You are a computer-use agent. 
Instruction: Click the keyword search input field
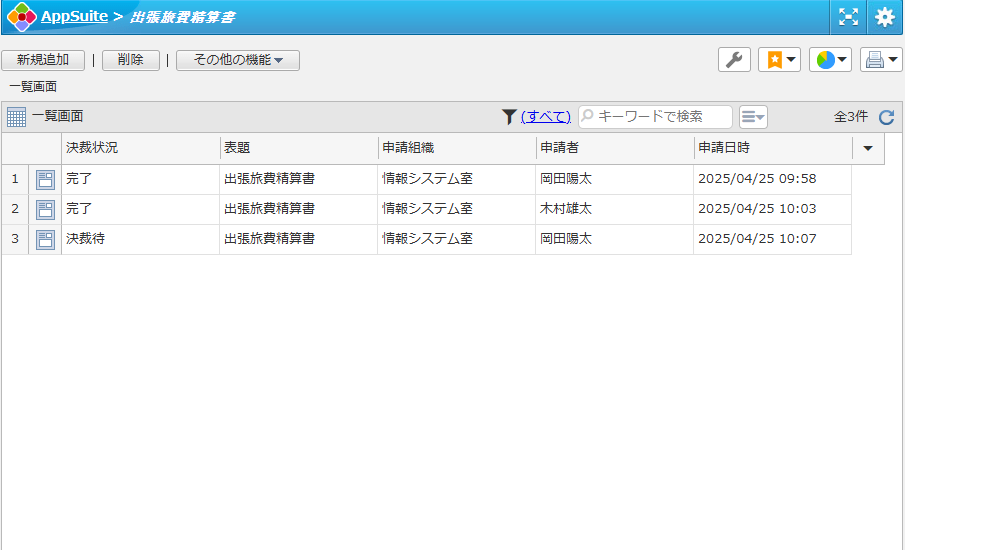660,117
